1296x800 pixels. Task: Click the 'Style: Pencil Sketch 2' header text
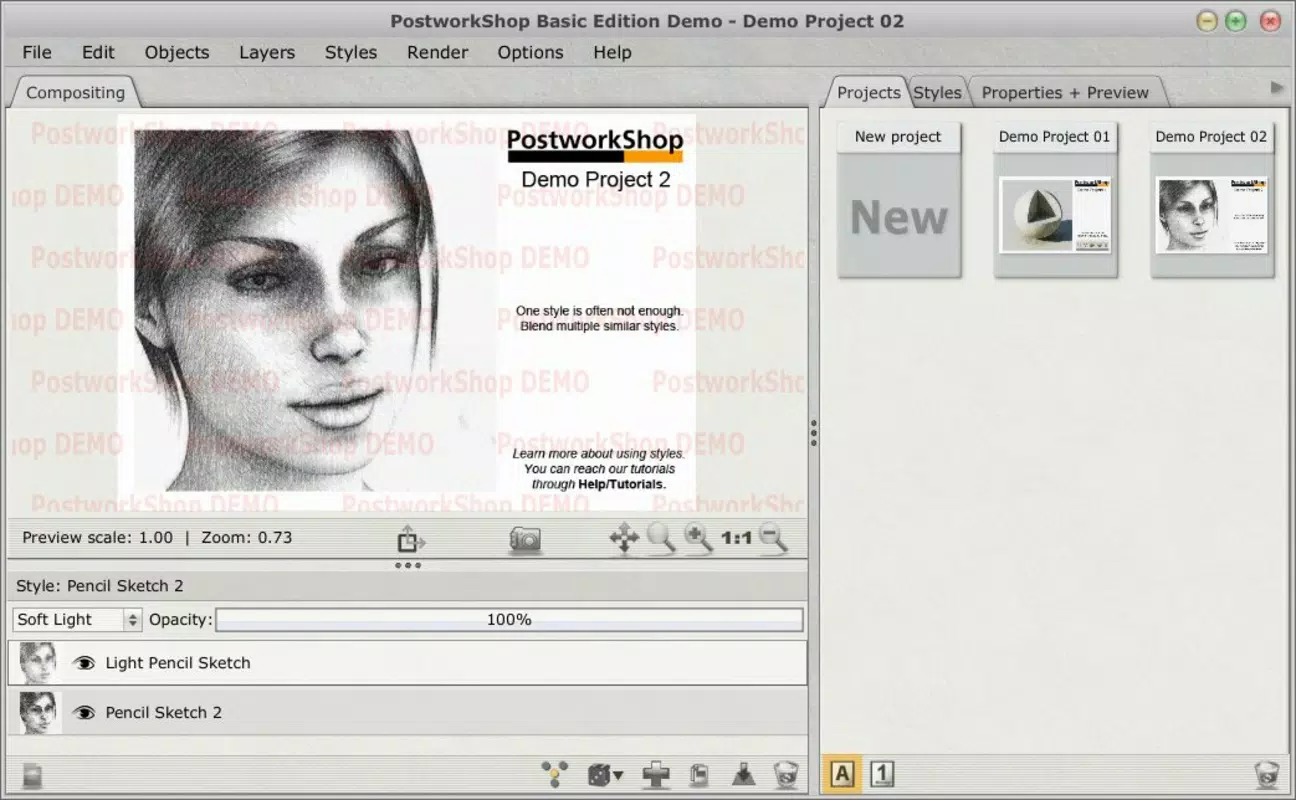[100, 586]
